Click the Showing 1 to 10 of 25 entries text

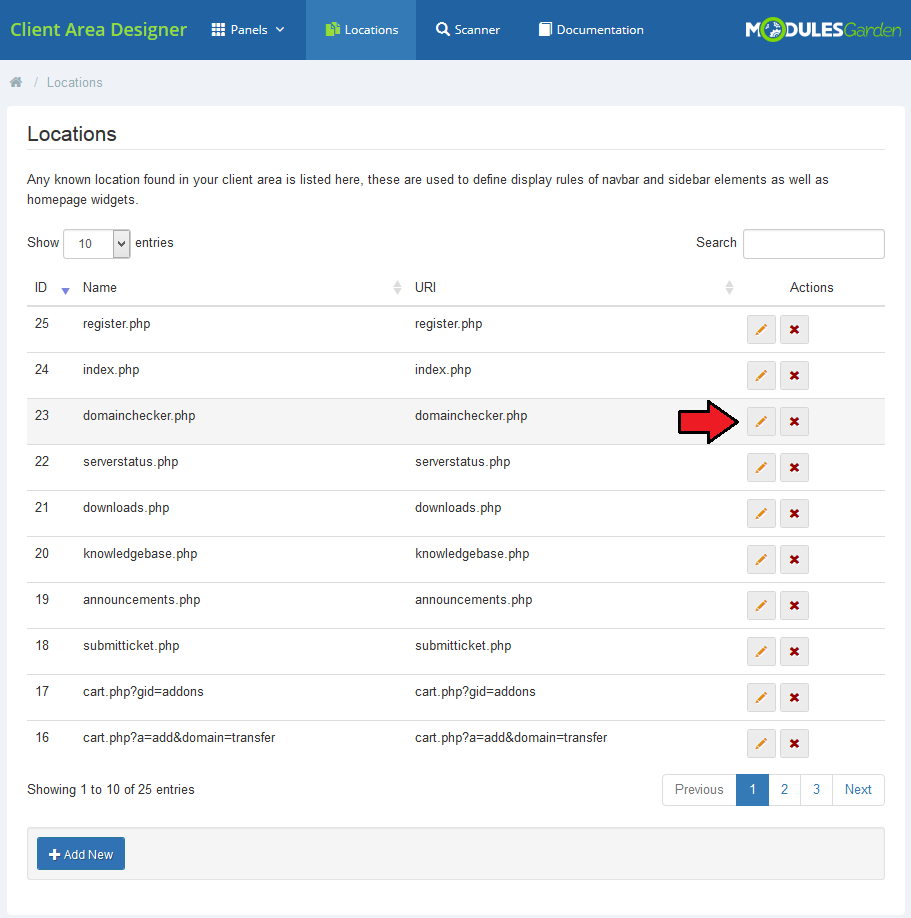pos(111,790)
